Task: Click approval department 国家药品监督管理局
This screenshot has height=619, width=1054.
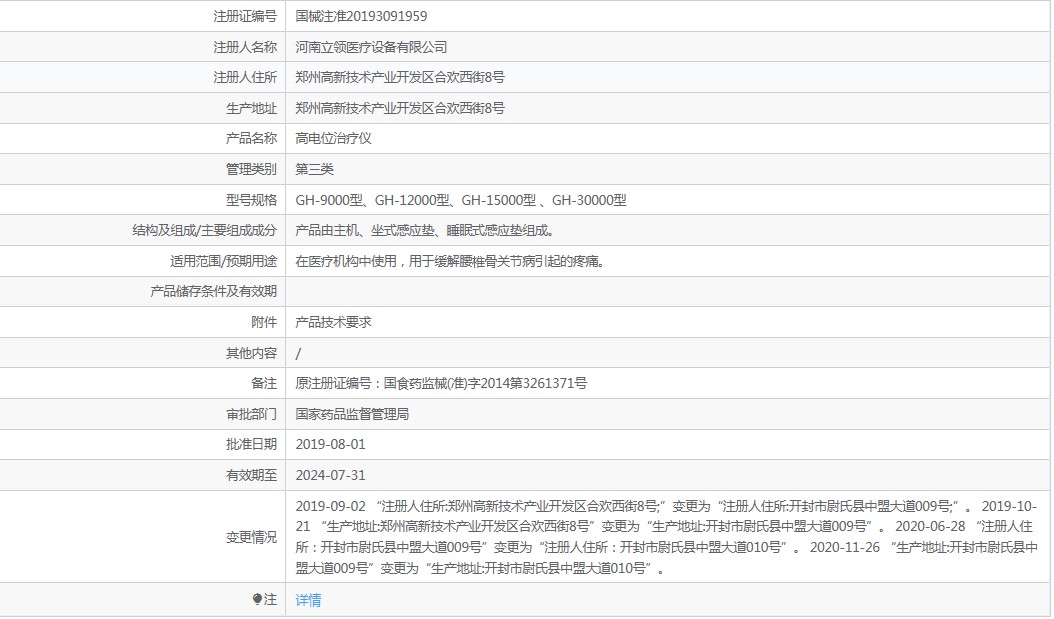Action: (x=352, y=414)
